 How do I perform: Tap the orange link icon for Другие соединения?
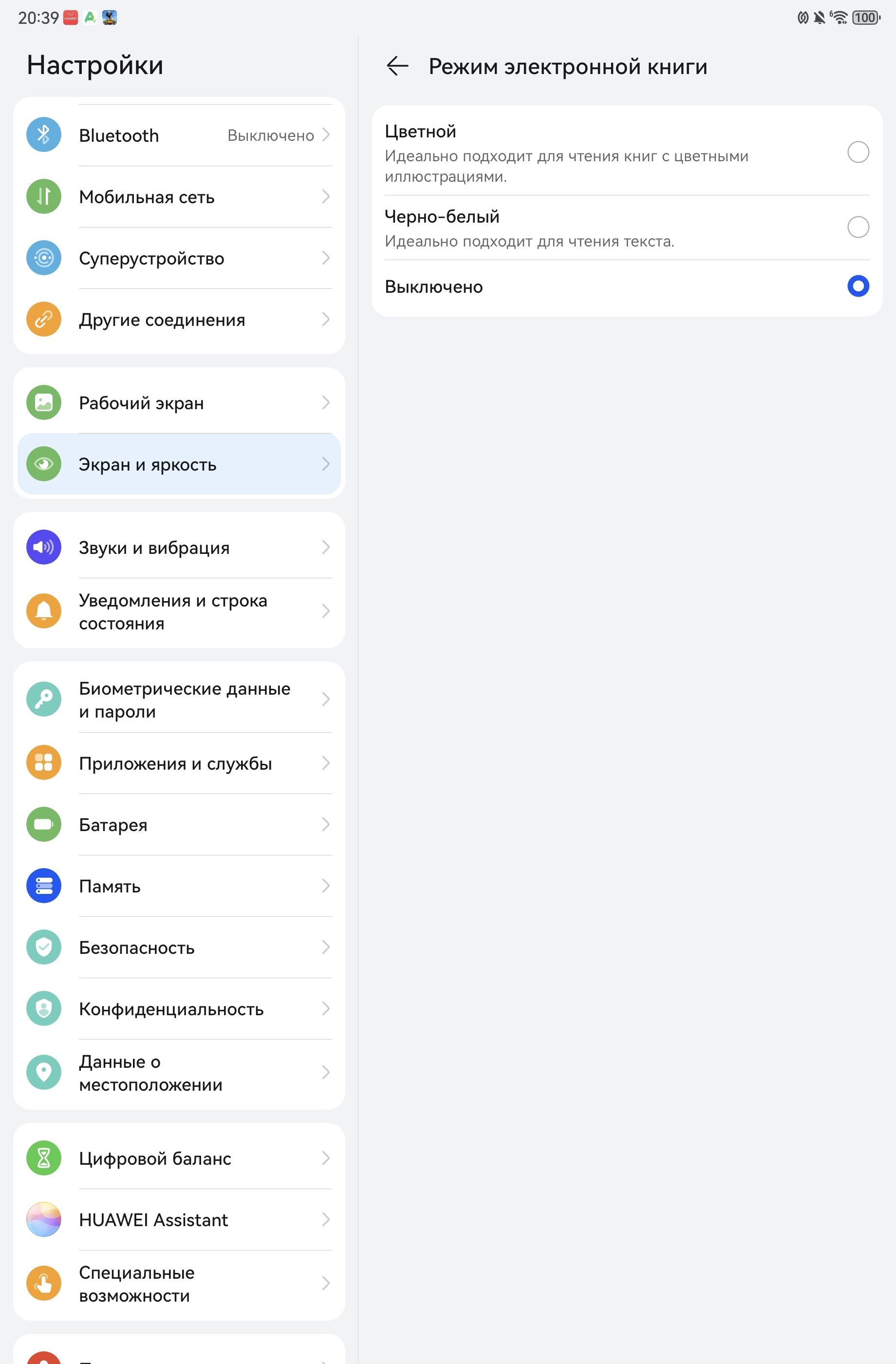pos(44,319)
